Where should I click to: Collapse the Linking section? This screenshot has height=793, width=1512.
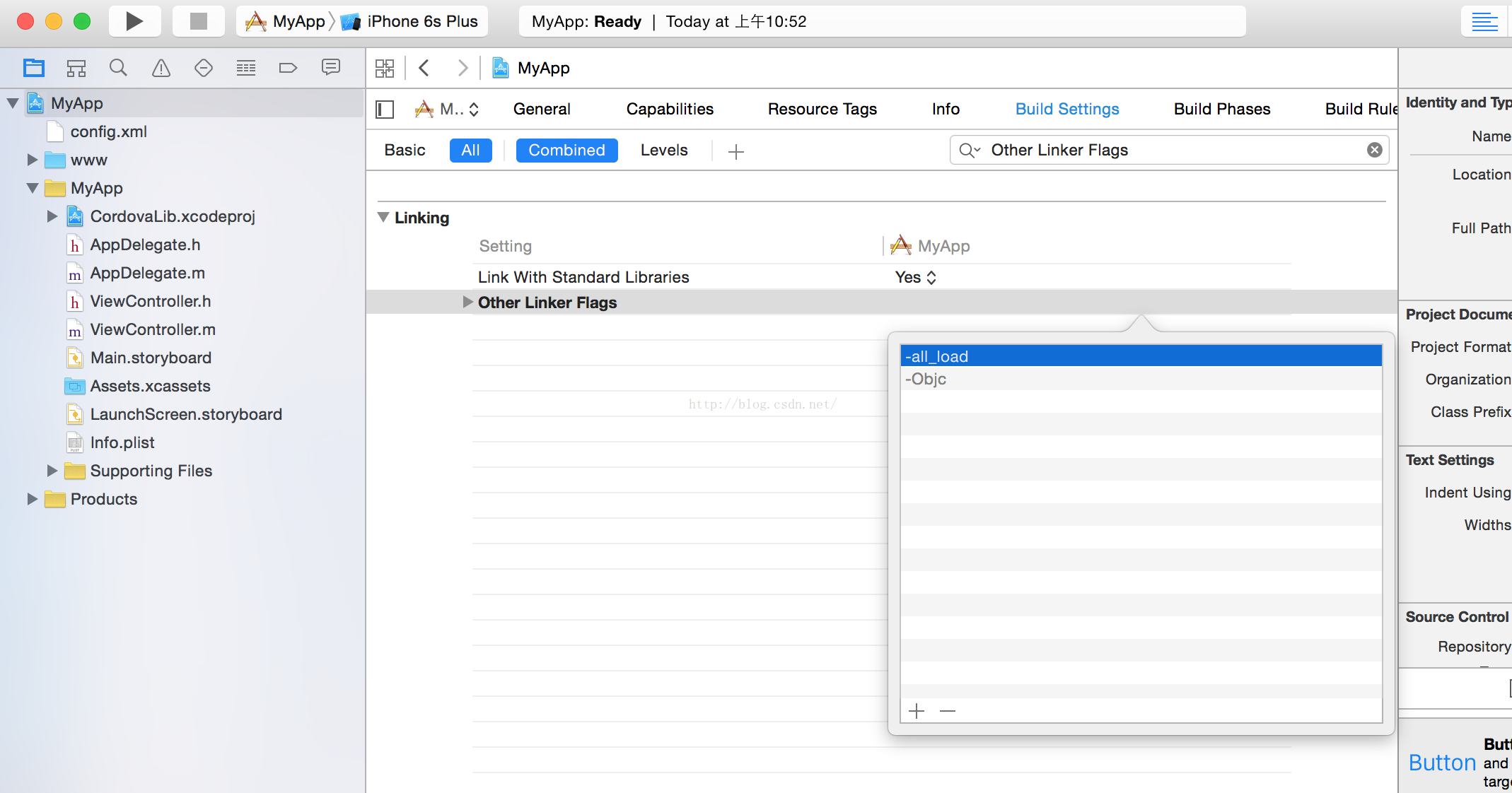383,217
